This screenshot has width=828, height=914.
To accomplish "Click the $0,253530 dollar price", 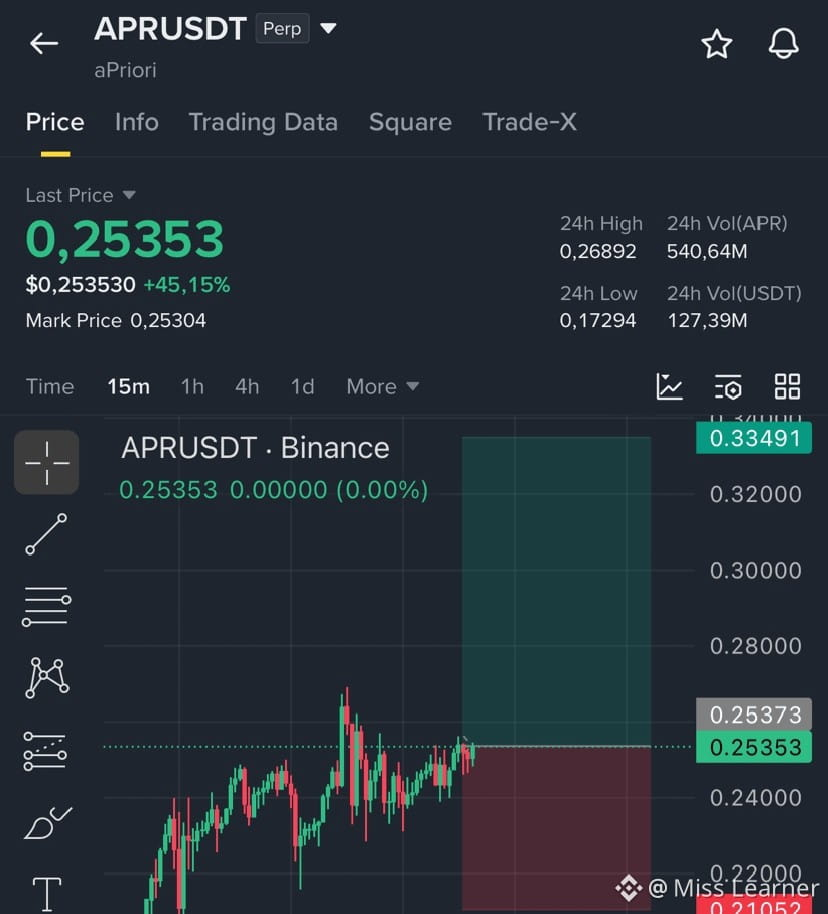I will 80,284.
